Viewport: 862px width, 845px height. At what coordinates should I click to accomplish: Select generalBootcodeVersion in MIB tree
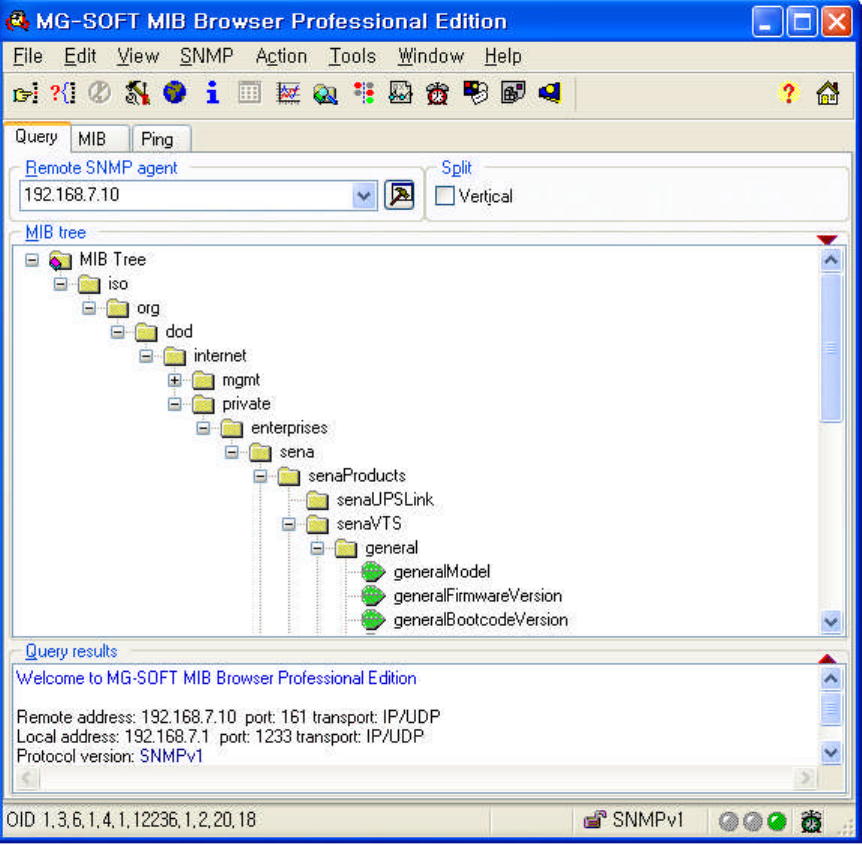tap(480, 620)
